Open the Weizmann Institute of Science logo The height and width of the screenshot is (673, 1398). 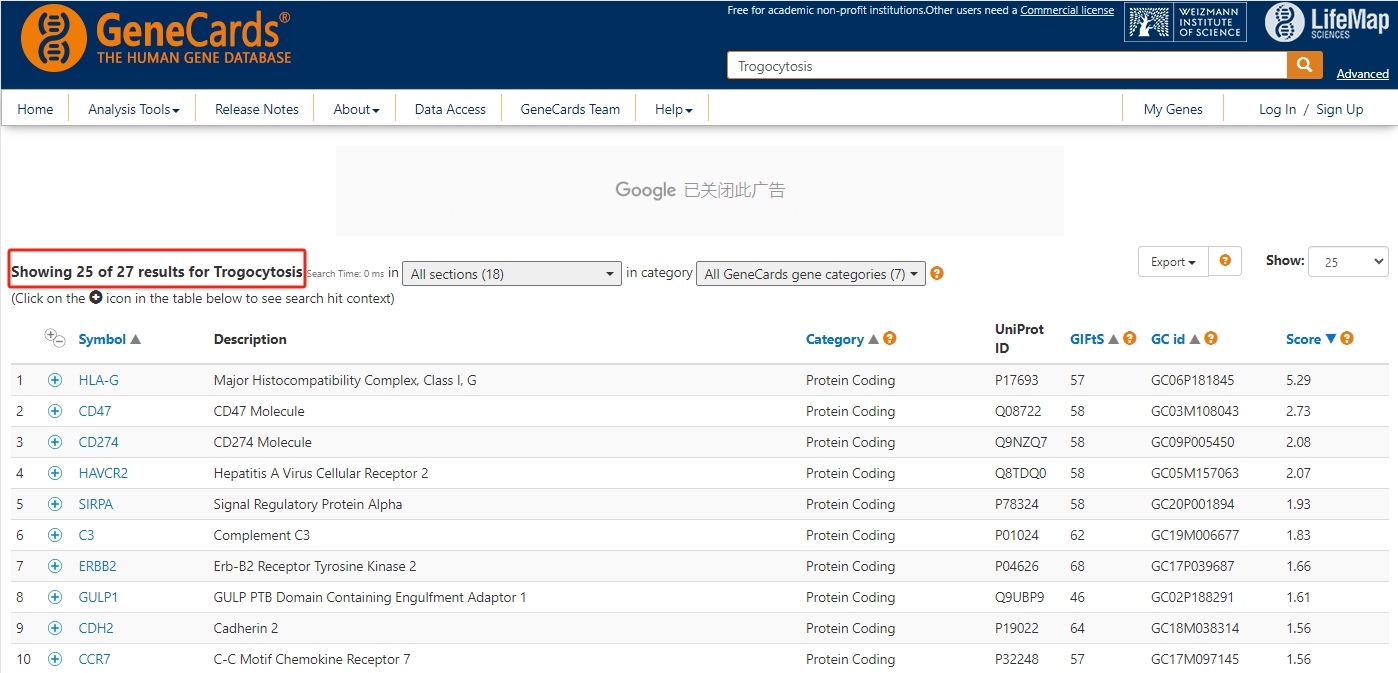pyautogui.click(x=1186, y=22)
